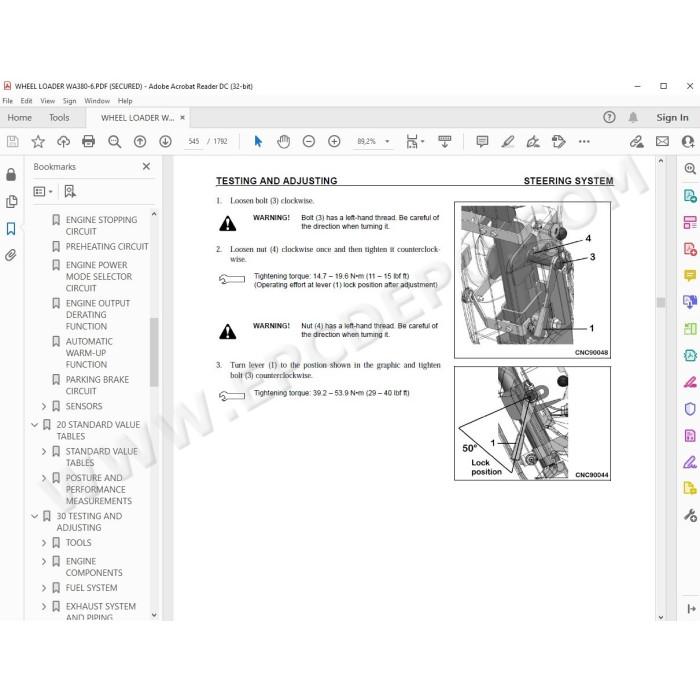Open More Tools wrench in right pane
700x700 pixels.
coord(690,516)
